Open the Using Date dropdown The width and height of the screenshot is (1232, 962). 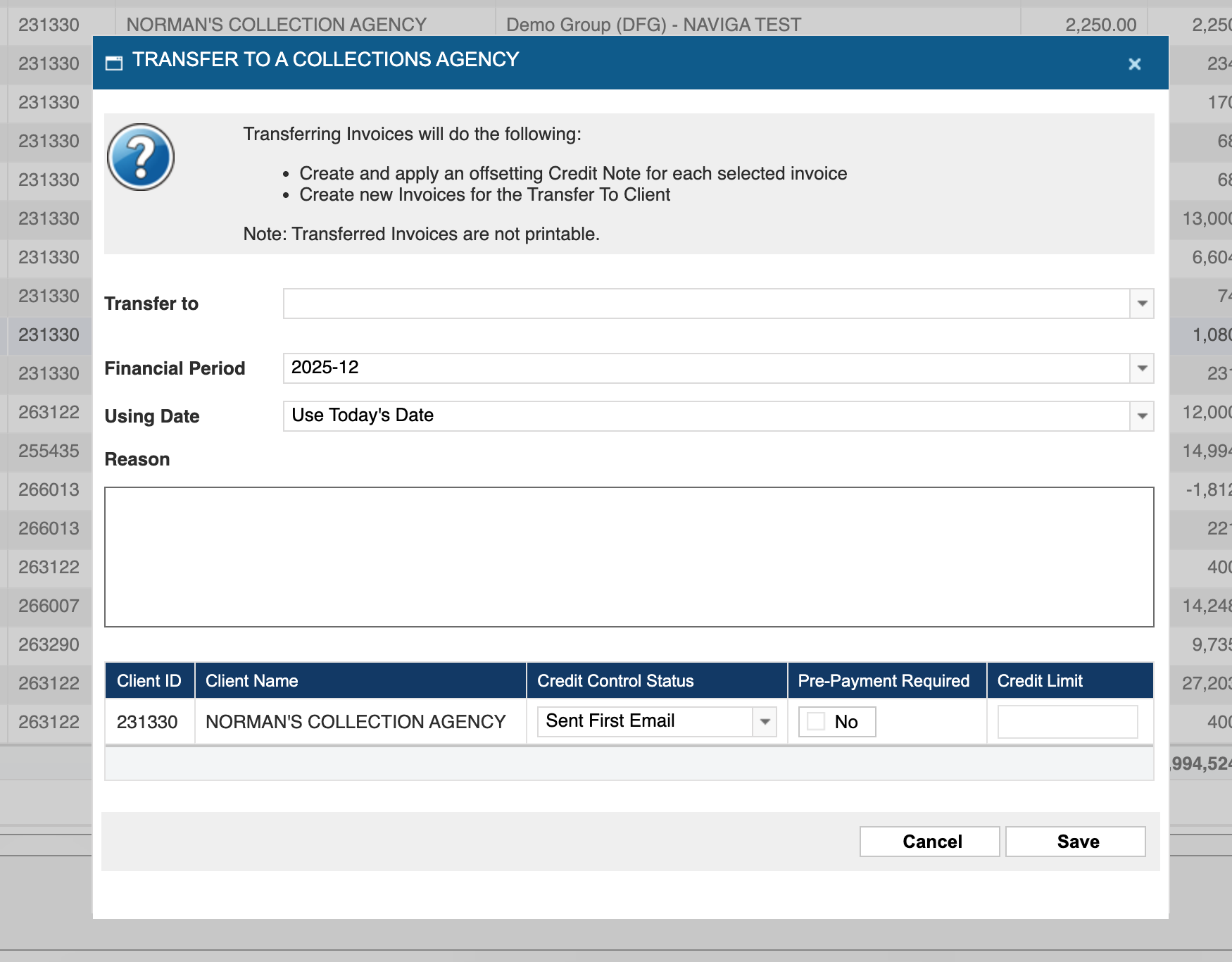pyautogui.click(x=1142, y=416)
